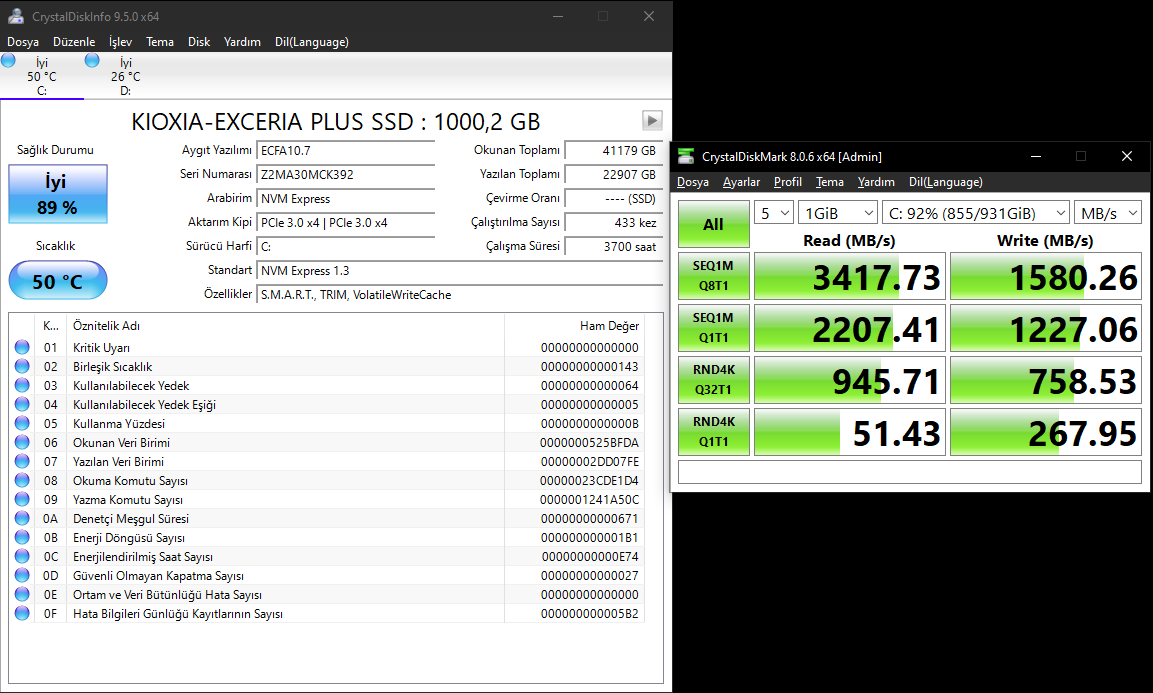
Task: Click status orb for Kullanılabilecek Yedek row
Action: coord(22,385)
